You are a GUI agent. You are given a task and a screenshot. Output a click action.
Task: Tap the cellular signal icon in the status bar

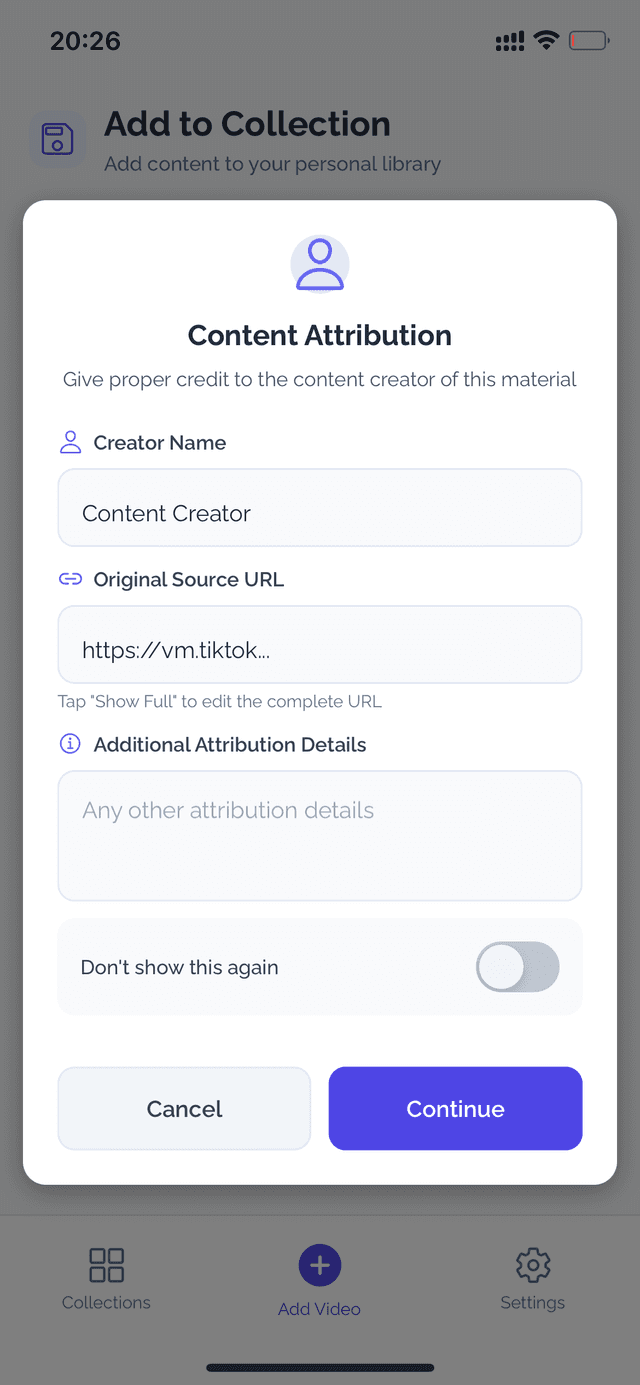point(508,40)
